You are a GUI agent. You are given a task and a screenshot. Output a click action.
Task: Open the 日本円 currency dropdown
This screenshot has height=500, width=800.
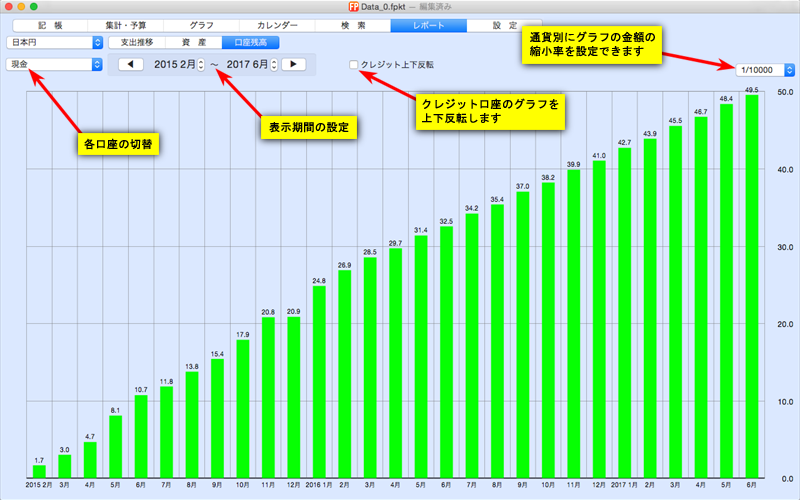pos(54,43)
